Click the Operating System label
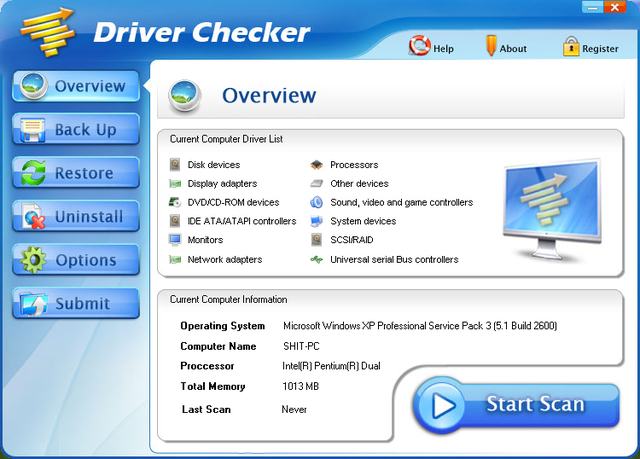This screenshot has width=640, height=459. tap(222, 326)
